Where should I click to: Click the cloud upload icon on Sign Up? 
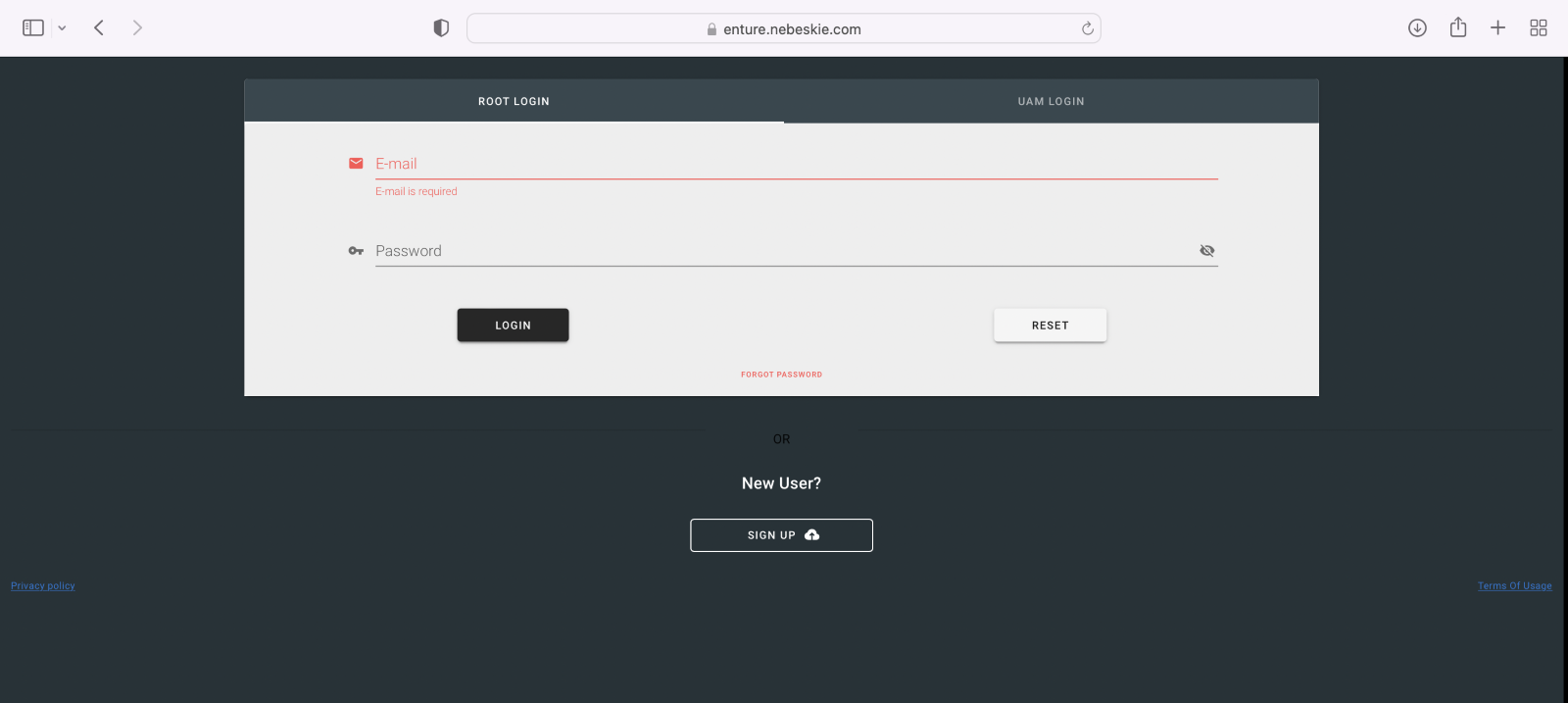tap(811, 535)
